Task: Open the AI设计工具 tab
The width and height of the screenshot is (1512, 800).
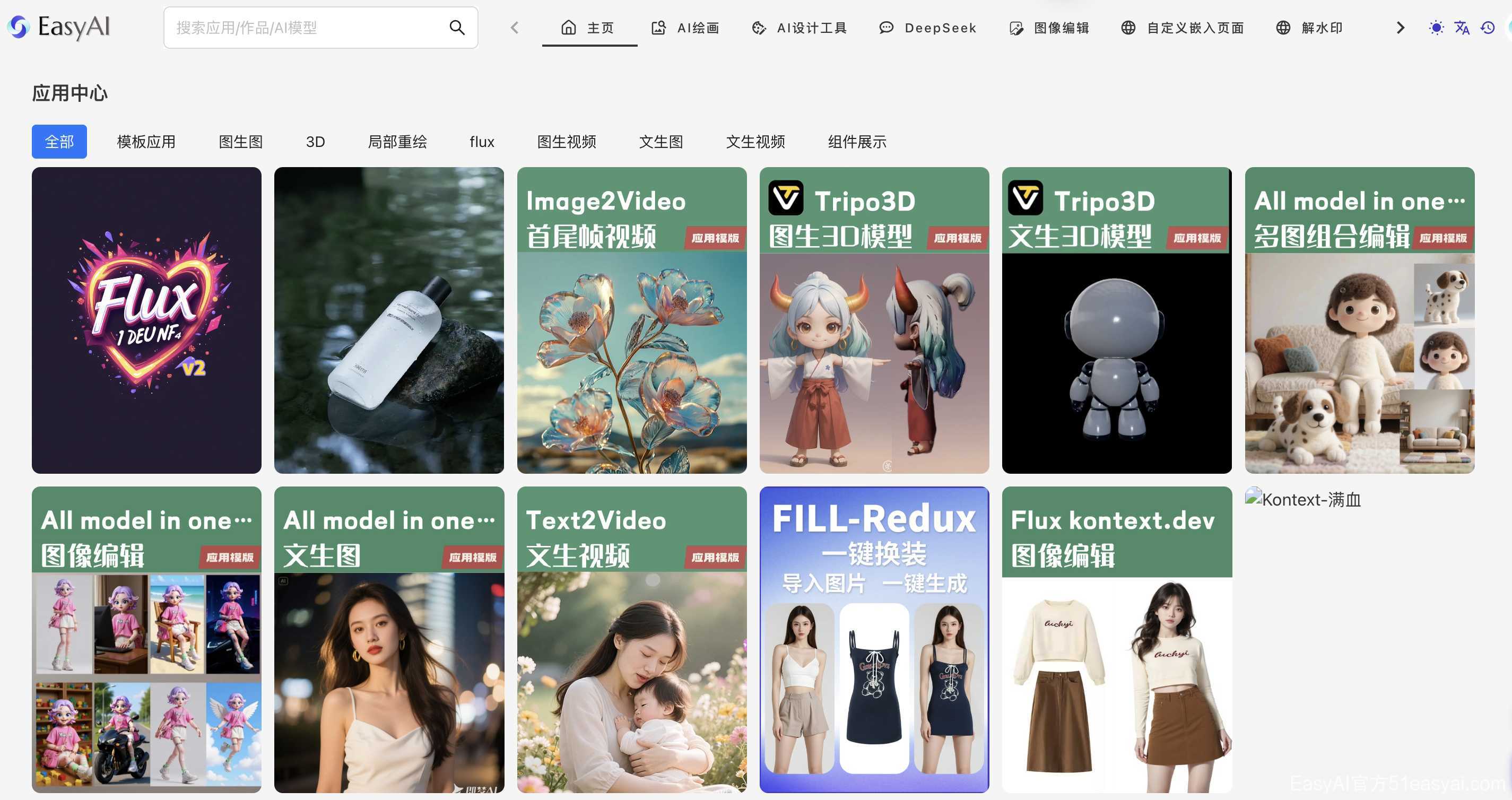Action: [800, 28]
